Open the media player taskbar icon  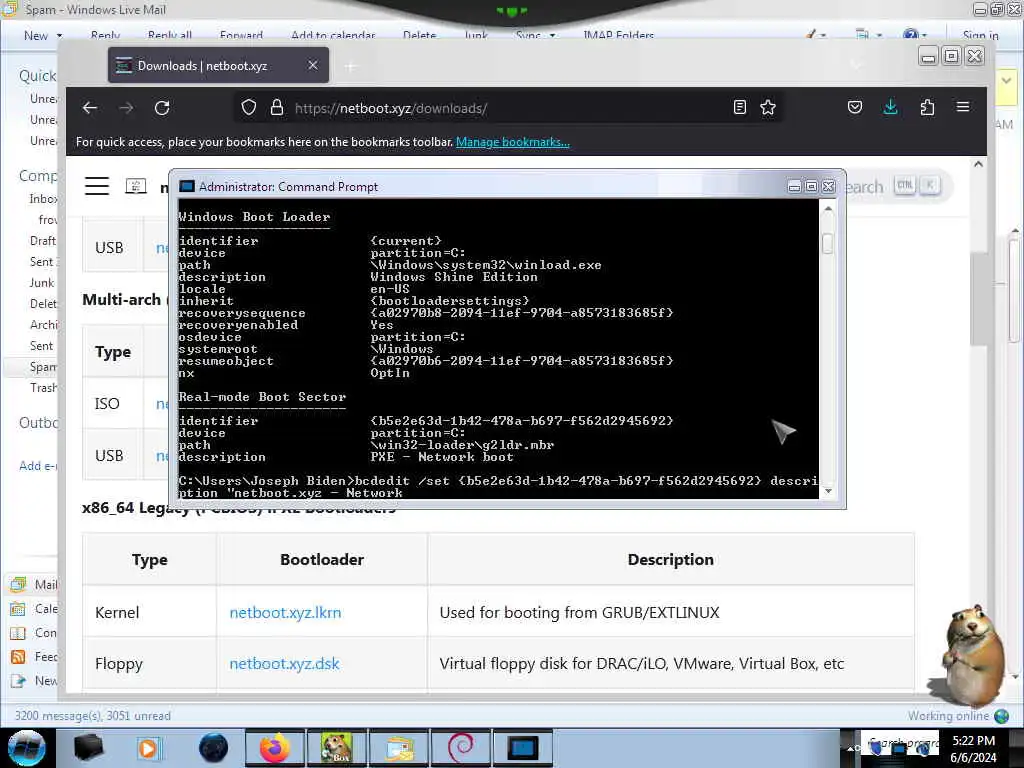pyautogui.click(x=148, y=748)
